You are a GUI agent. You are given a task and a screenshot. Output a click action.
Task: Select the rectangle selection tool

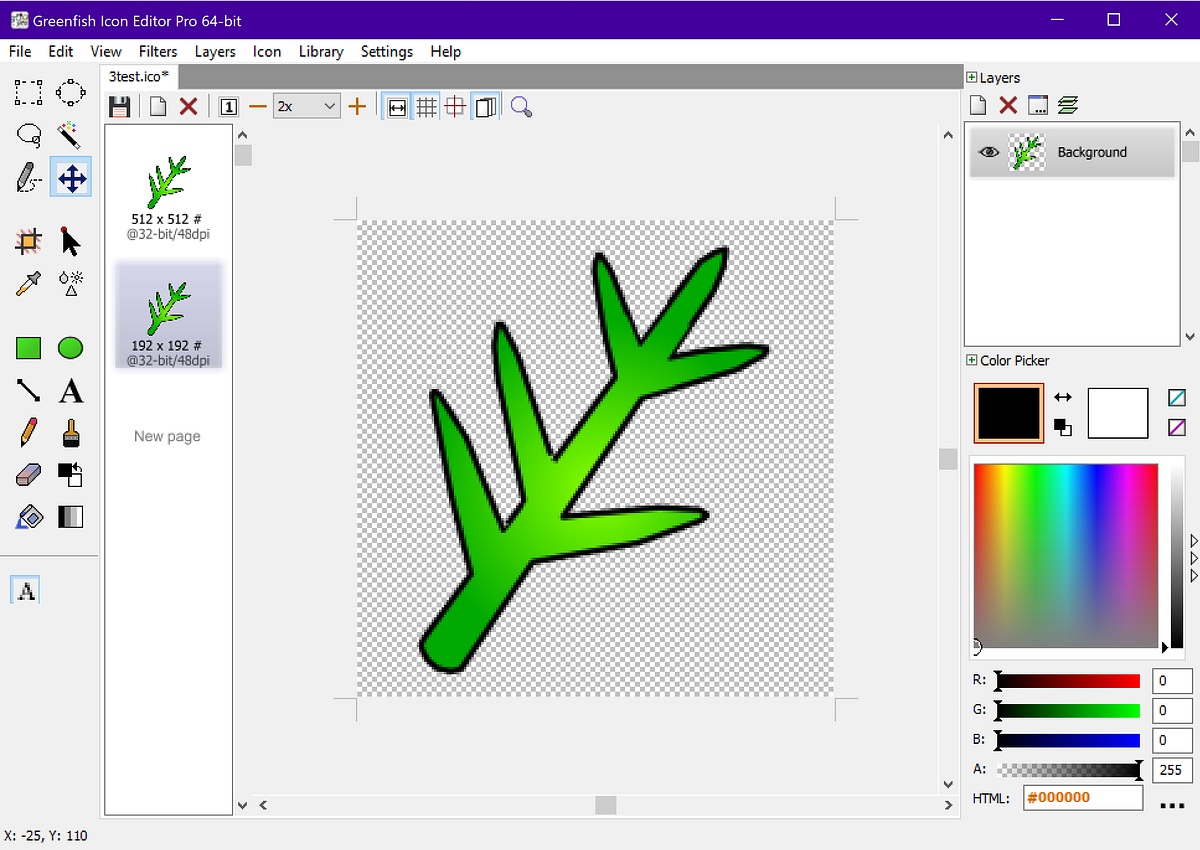[x=28, y=93]
